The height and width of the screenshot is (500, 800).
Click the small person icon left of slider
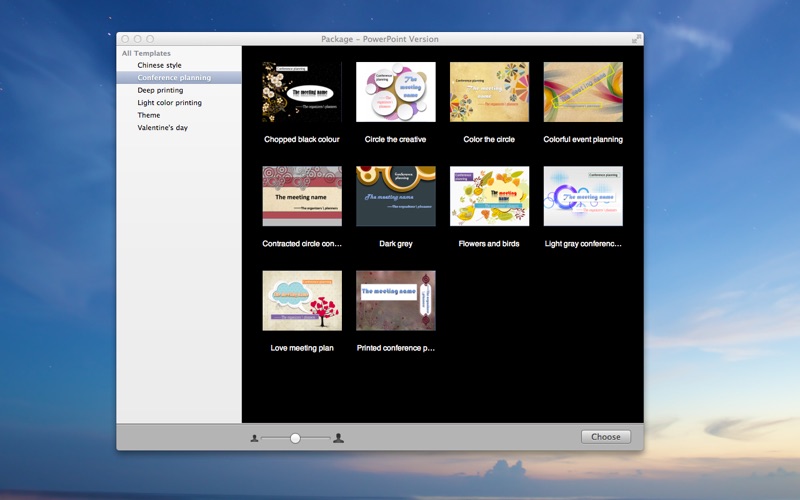pos(254,438)
